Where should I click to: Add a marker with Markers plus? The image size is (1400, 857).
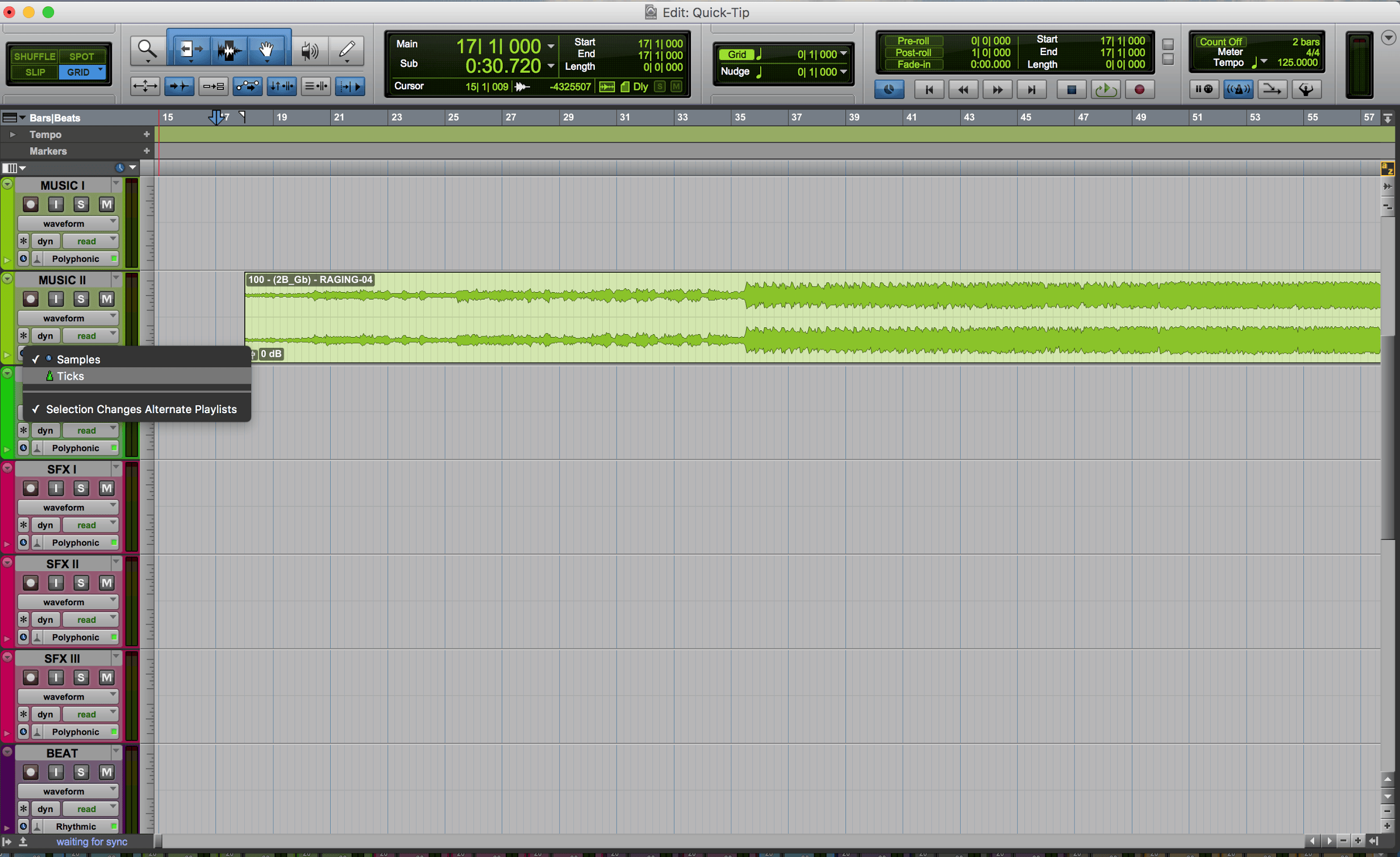point(147,151)
